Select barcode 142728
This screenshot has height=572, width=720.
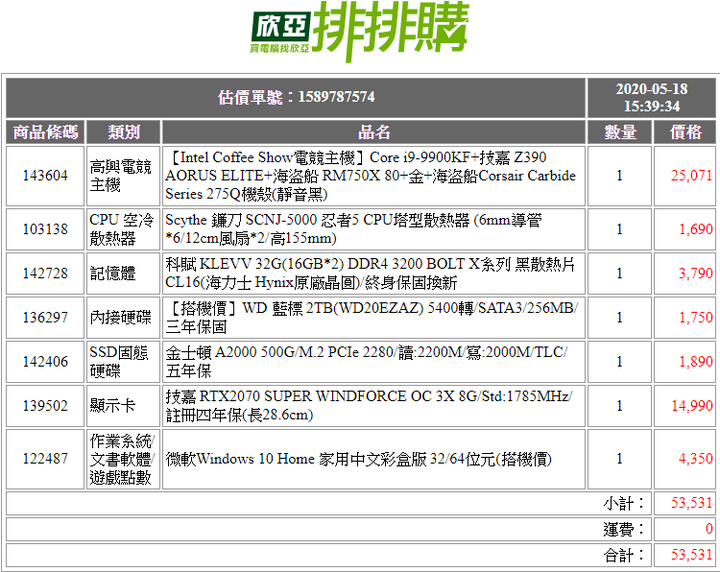pos(45,273)
